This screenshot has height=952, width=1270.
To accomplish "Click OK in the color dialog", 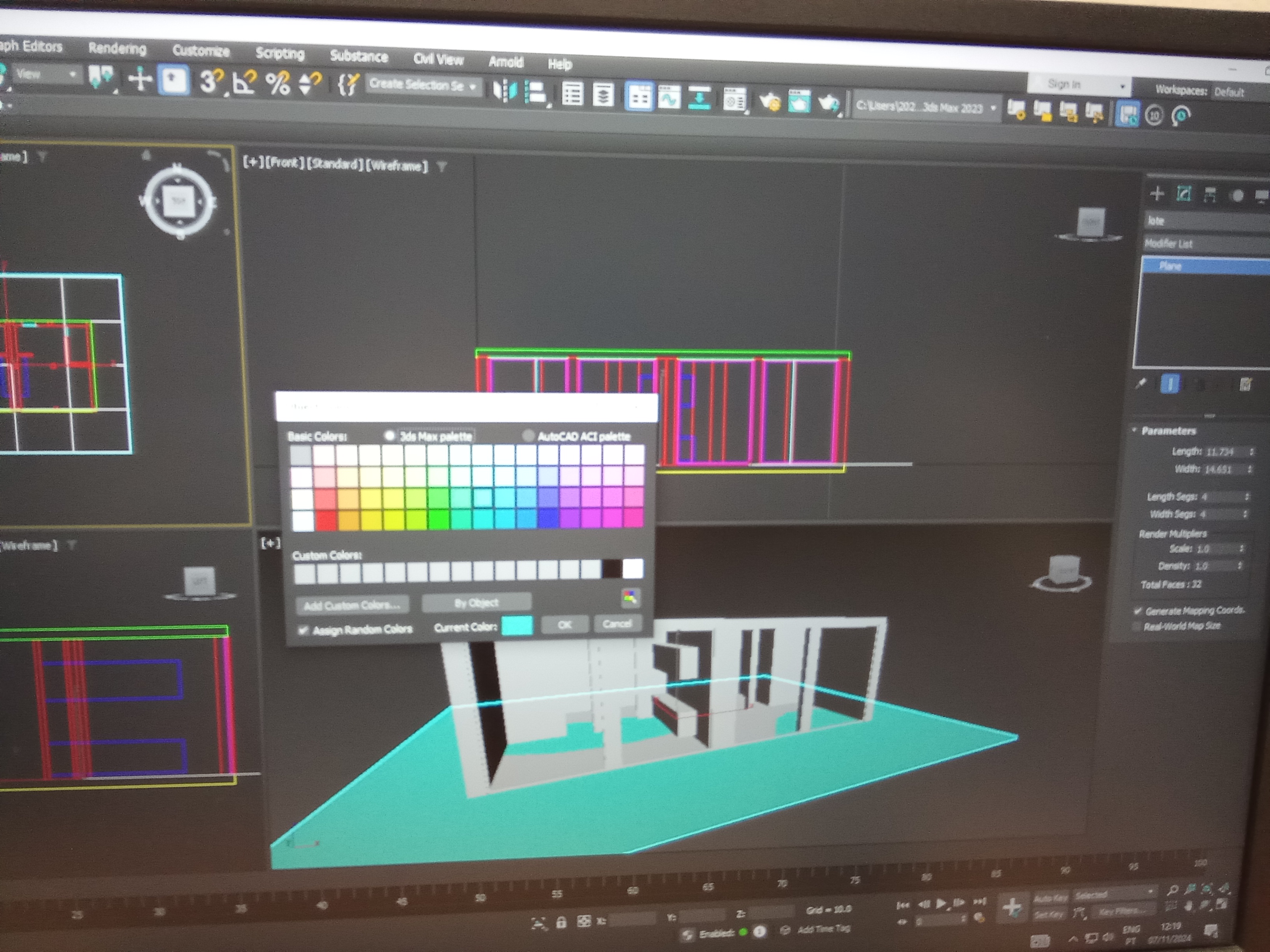I will (565, 624).
